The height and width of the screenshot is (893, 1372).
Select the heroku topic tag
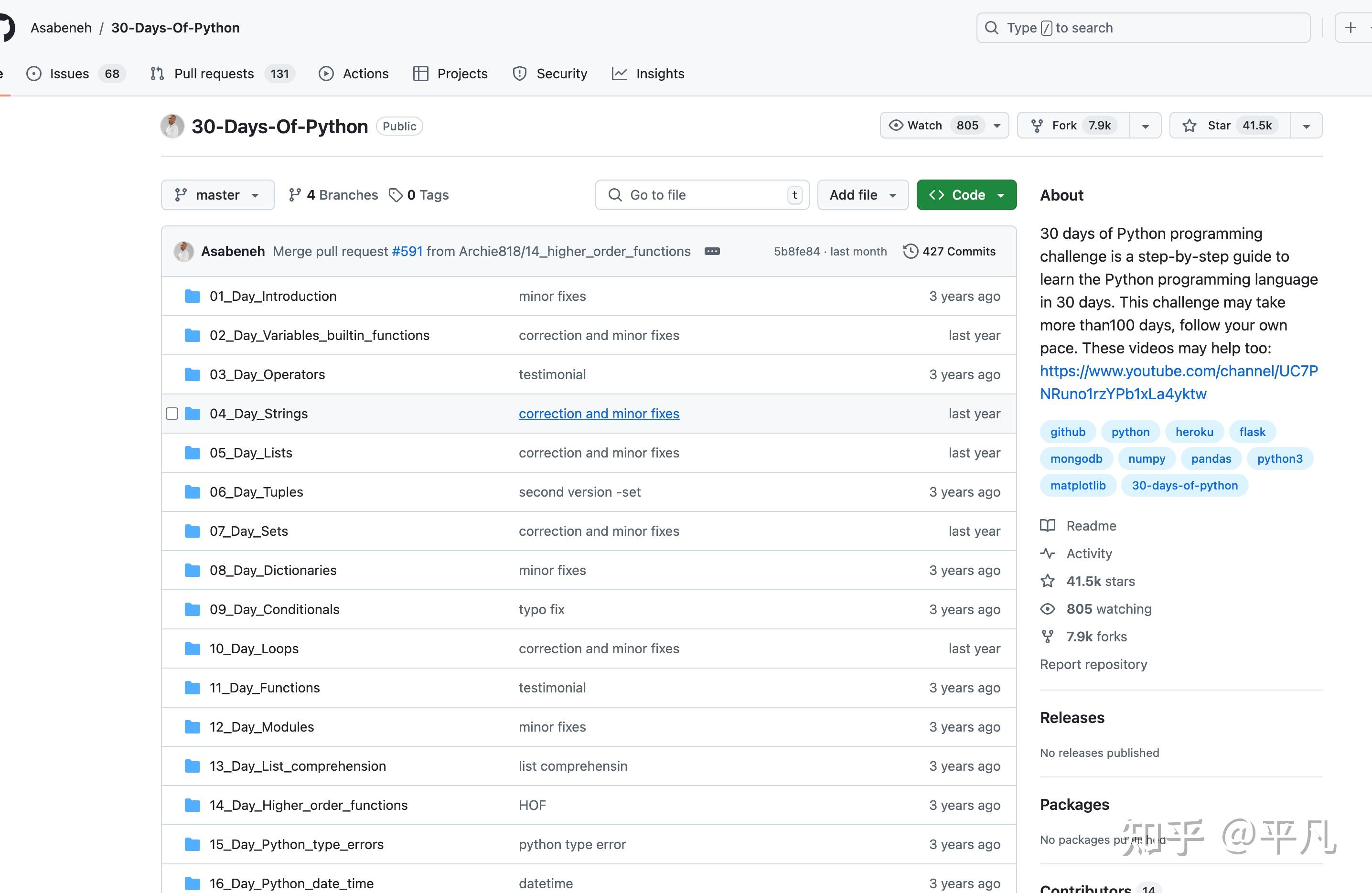(1194, 432)
